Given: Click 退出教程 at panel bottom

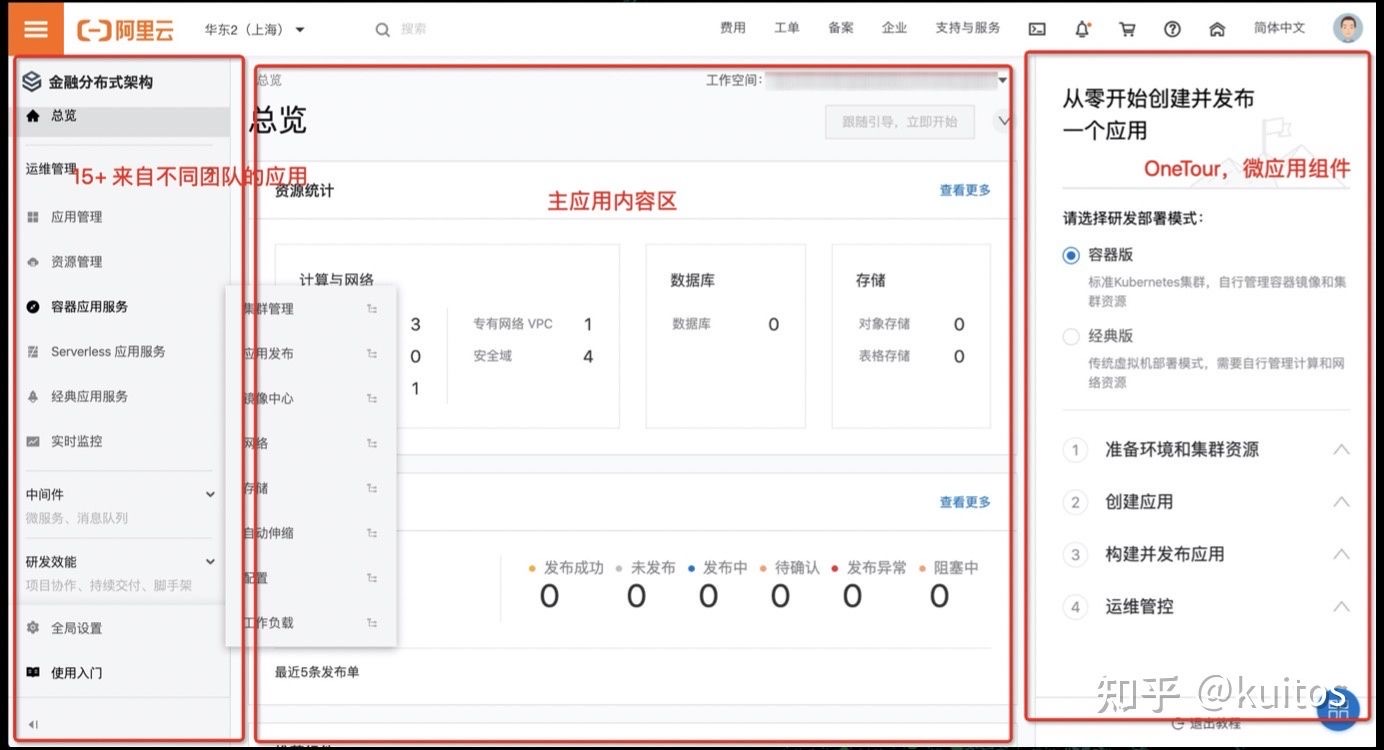Looking at the screenshot, I should point(1207,723).
